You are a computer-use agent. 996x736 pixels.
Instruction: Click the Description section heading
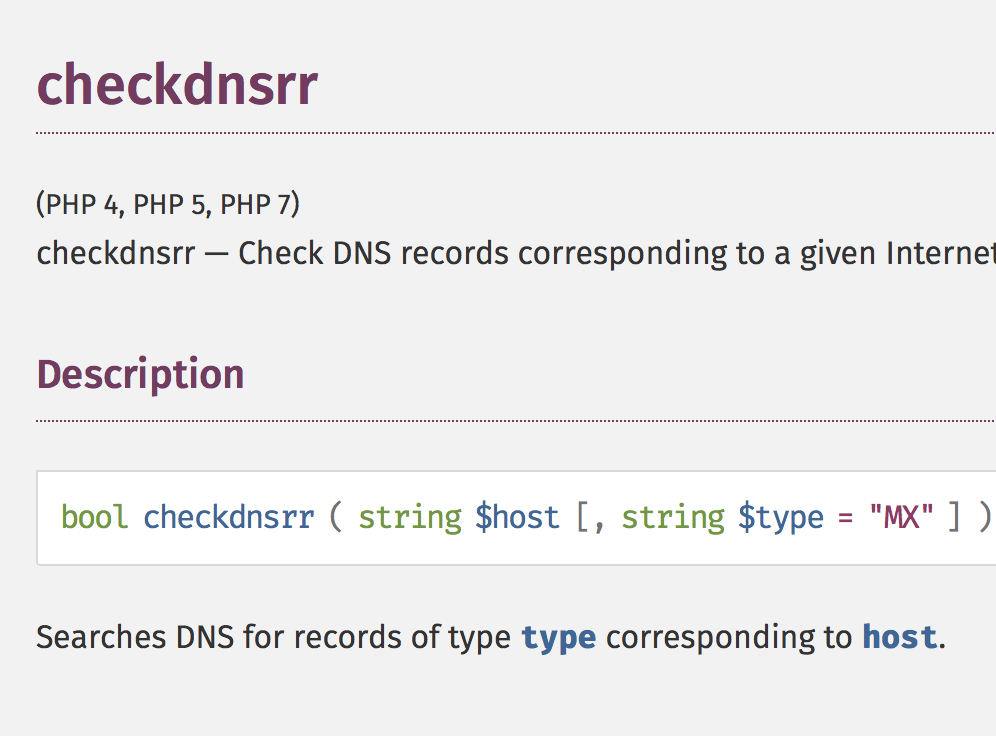coord(140,374)
